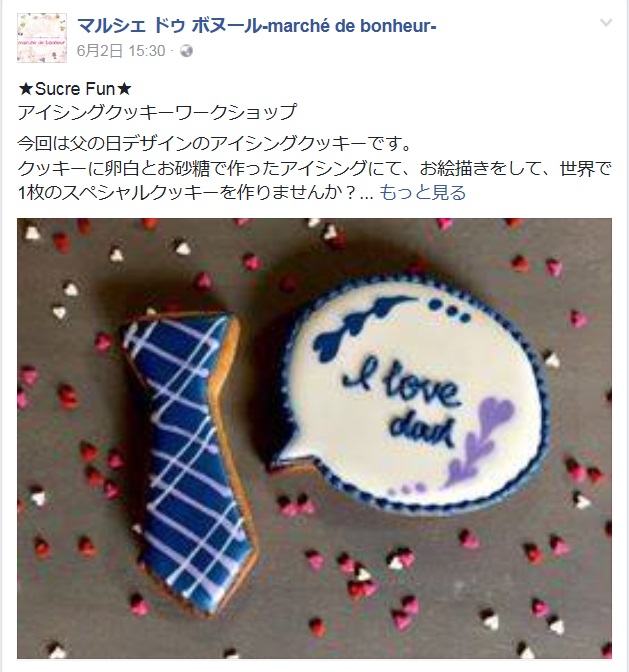Click the three purple dots on cookie
Image resolution: width=629 pixels, height=672 pixels.
pyautogui.click(x=406, y=488)
